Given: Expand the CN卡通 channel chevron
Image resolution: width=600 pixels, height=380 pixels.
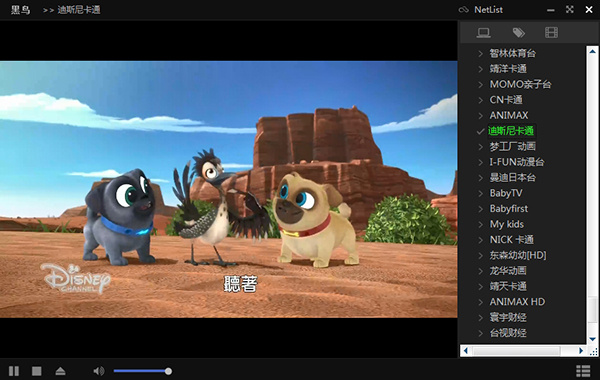Looking at the screenshot, I should coord(481,100).
